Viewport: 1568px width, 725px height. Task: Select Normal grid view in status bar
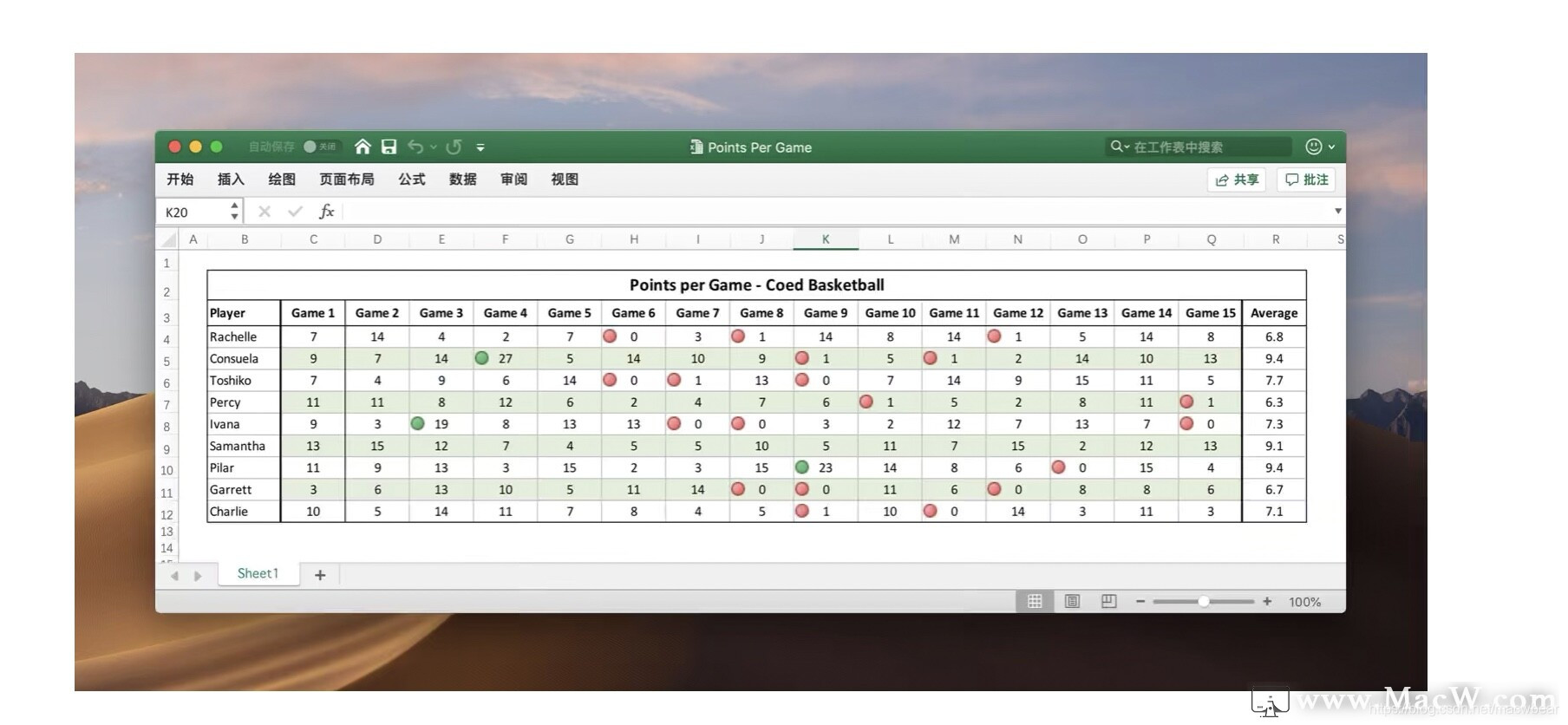pyautogui.click(x=1035, y=601)
